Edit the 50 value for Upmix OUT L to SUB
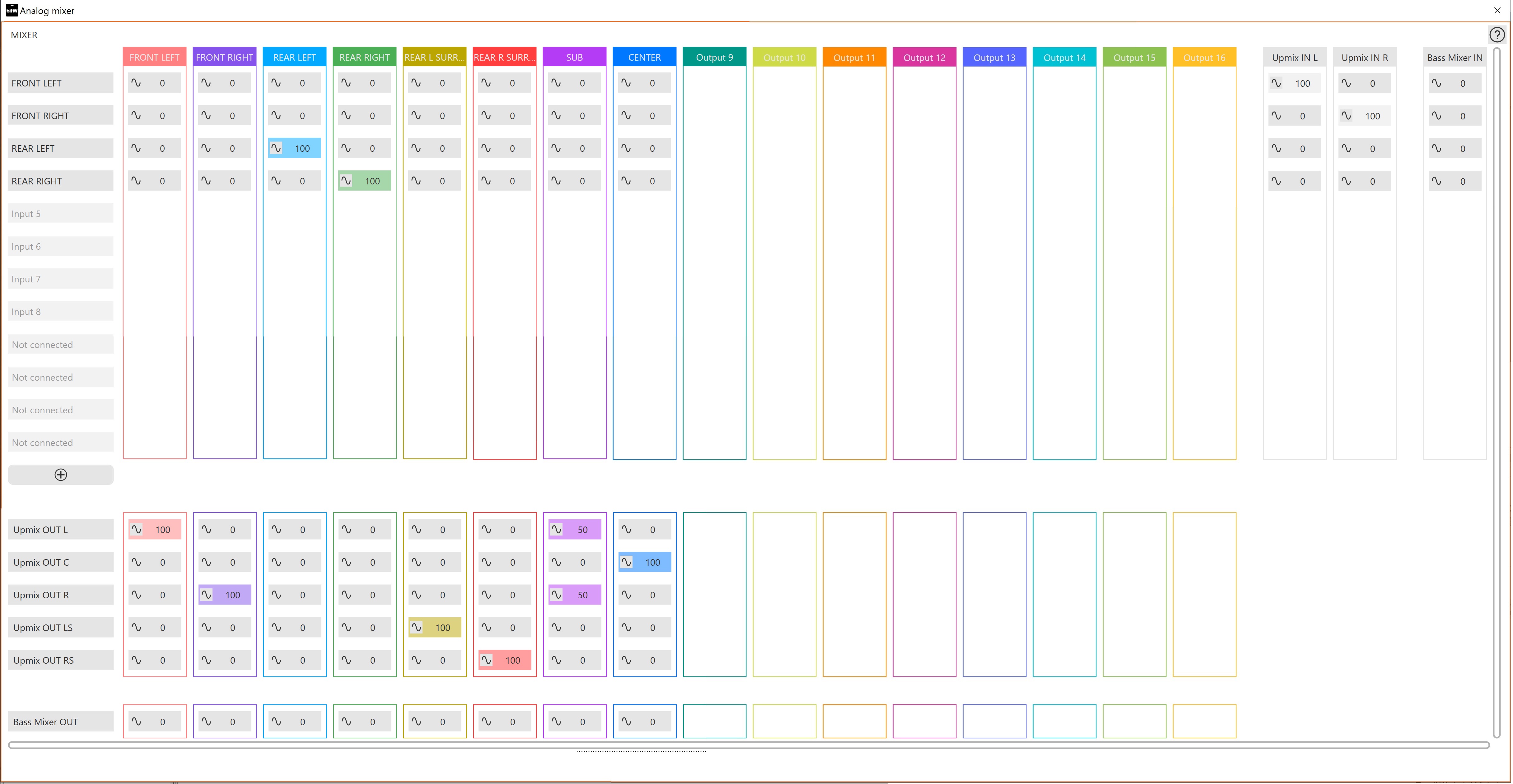The width and height of the screenshot is (1513, 784). click(x=582, y=529)
